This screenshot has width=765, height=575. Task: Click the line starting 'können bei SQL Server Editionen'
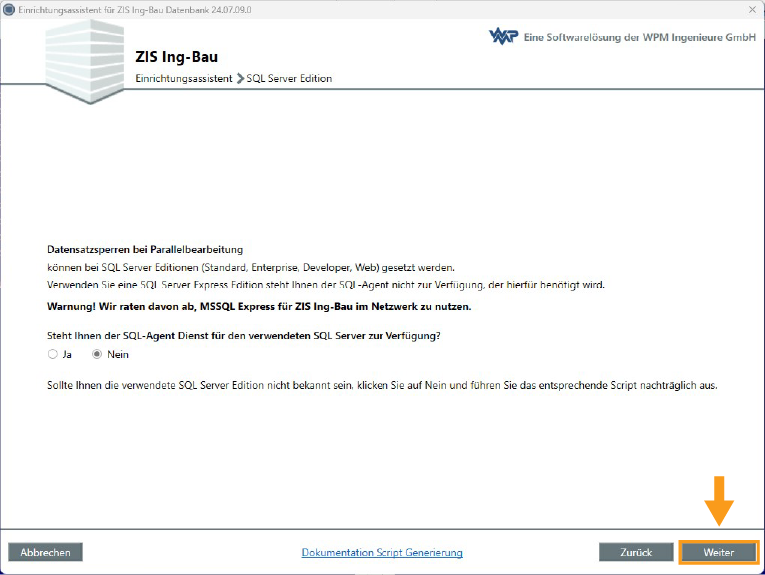pos(251,267)
